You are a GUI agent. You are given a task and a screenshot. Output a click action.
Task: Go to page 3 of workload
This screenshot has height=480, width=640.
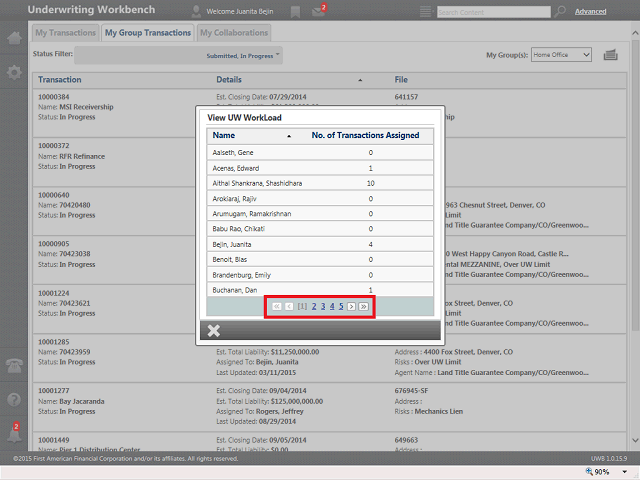(323, 306)
